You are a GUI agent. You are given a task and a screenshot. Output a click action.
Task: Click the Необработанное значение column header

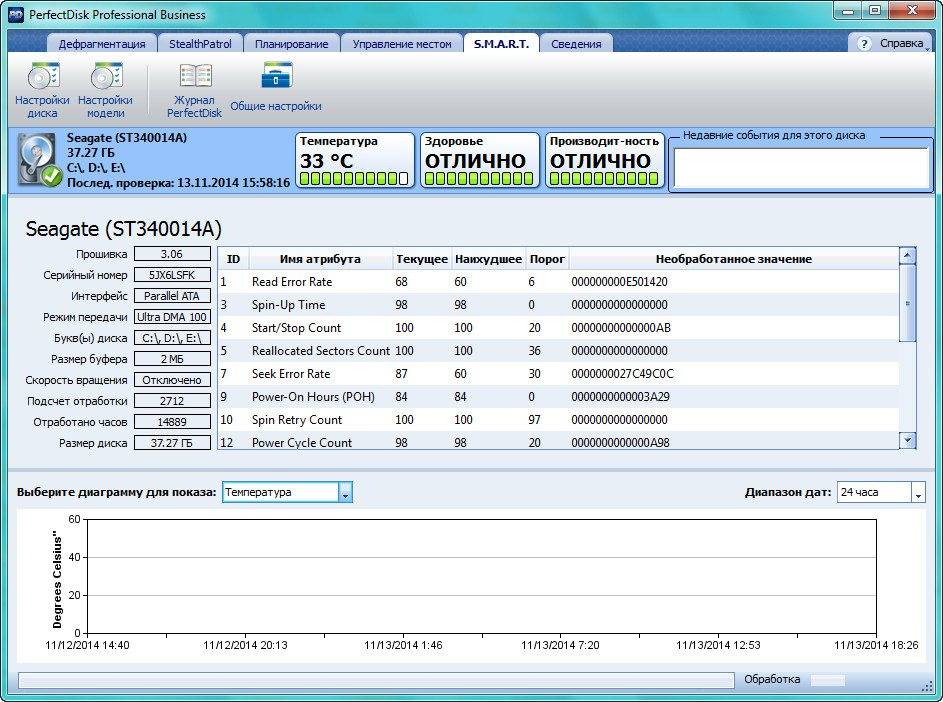pos(733,259)
